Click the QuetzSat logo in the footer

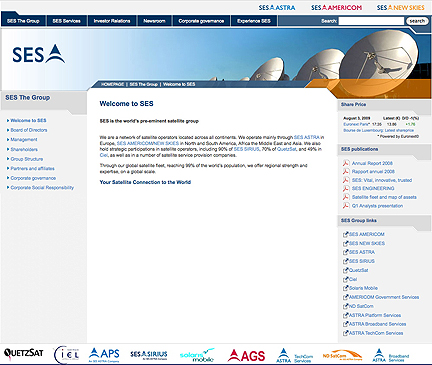[x=24, y=353]
